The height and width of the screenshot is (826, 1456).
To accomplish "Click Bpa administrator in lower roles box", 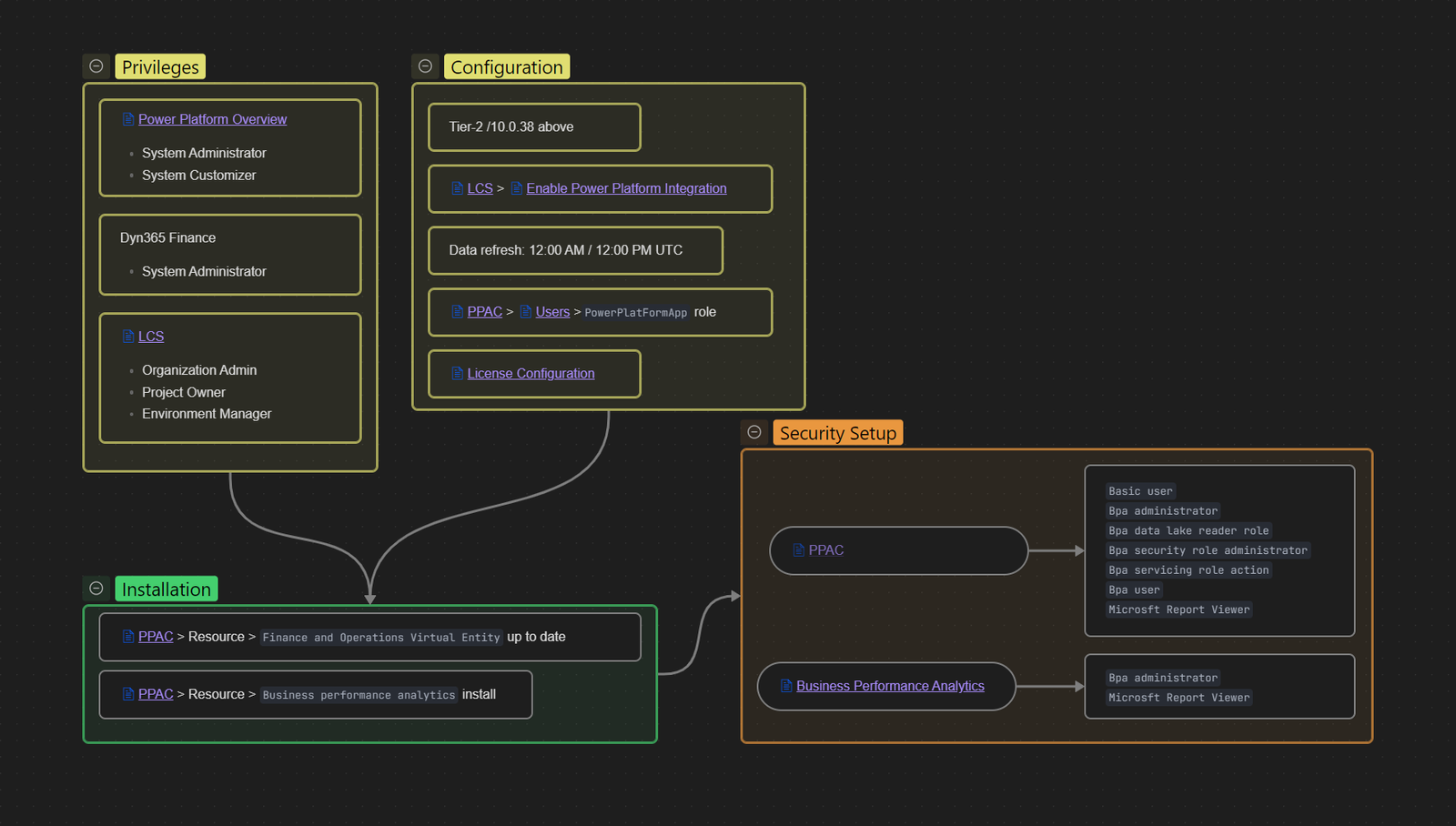I will click(x=1163, y=678).
